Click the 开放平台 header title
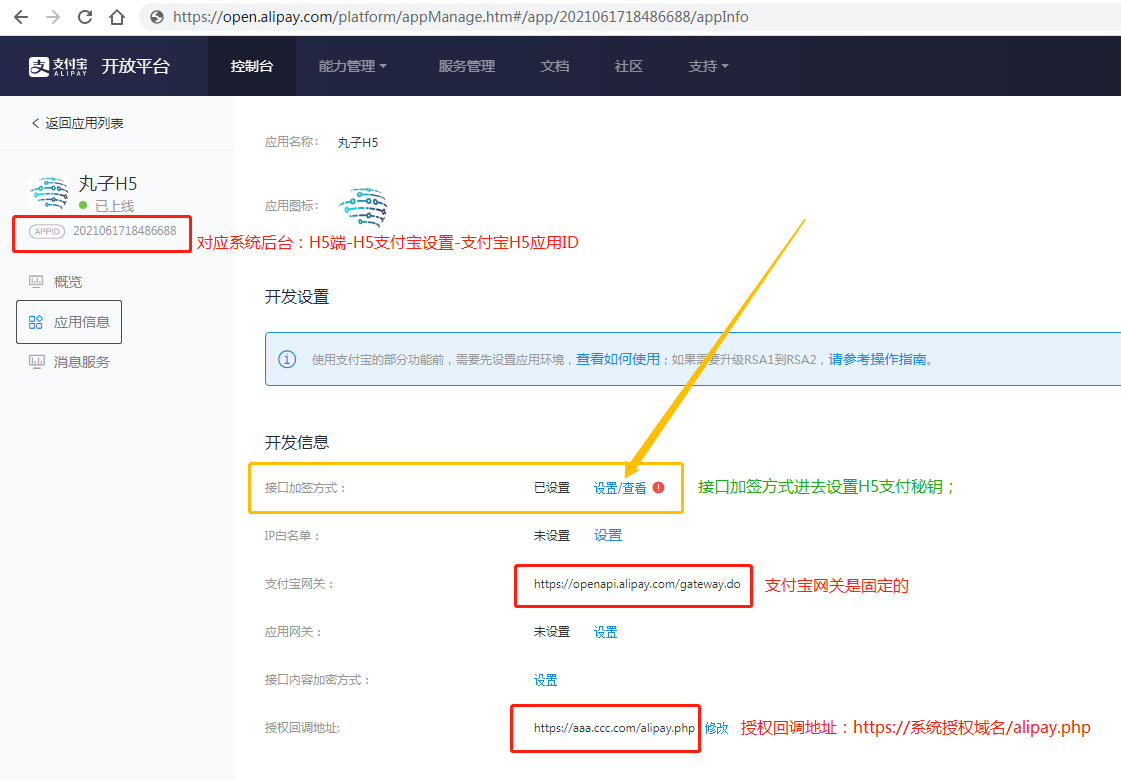 136,66
